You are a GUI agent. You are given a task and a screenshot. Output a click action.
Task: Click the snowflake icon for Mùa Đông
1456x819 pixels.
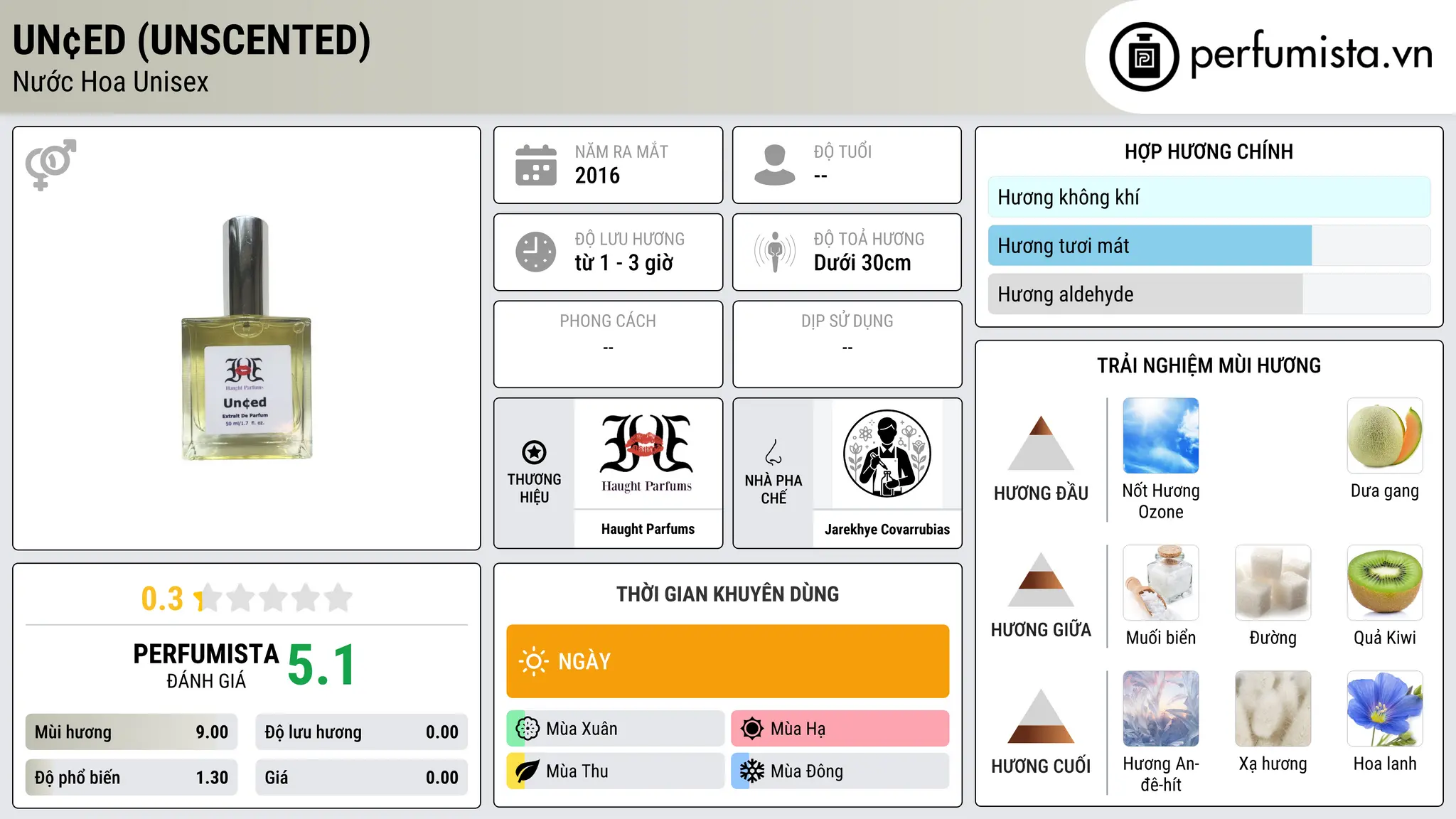click(x=752, y=771)
